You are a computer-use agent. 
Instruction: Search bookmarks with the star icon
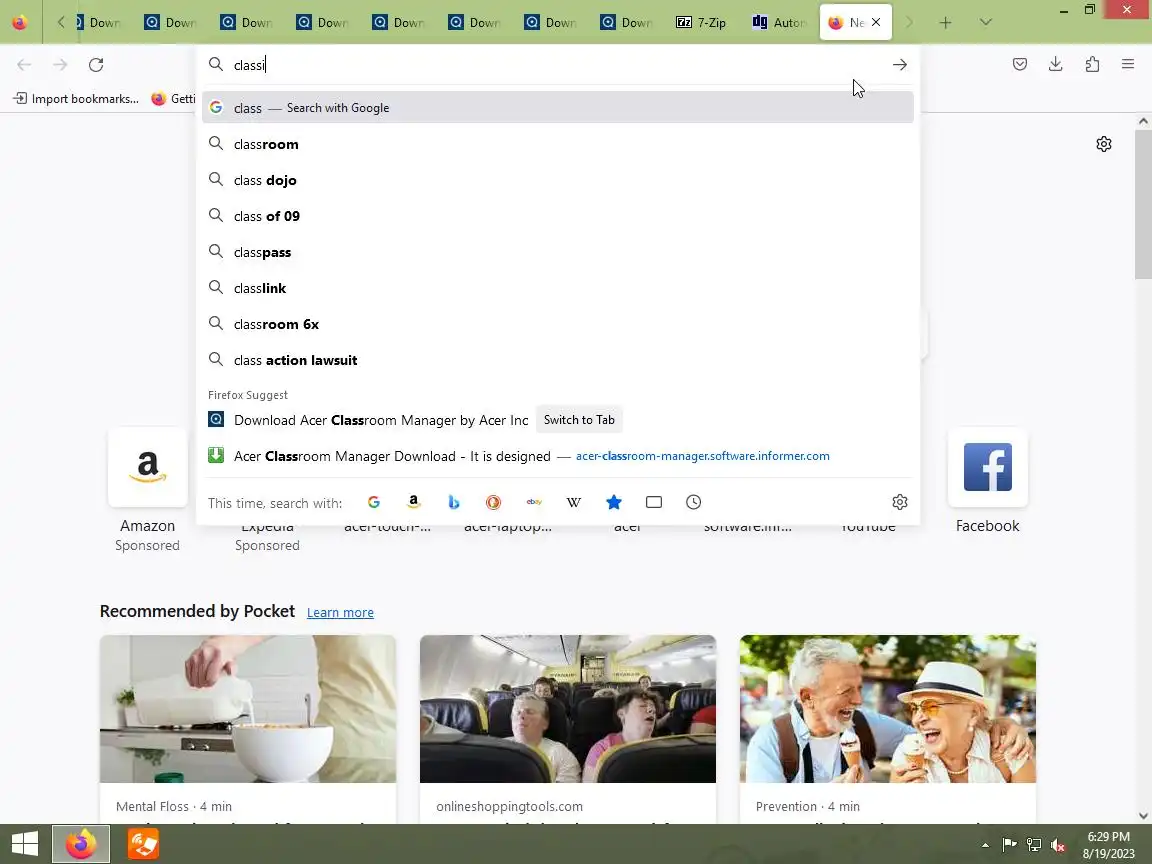pyautogui.click(x=613, y=503)
